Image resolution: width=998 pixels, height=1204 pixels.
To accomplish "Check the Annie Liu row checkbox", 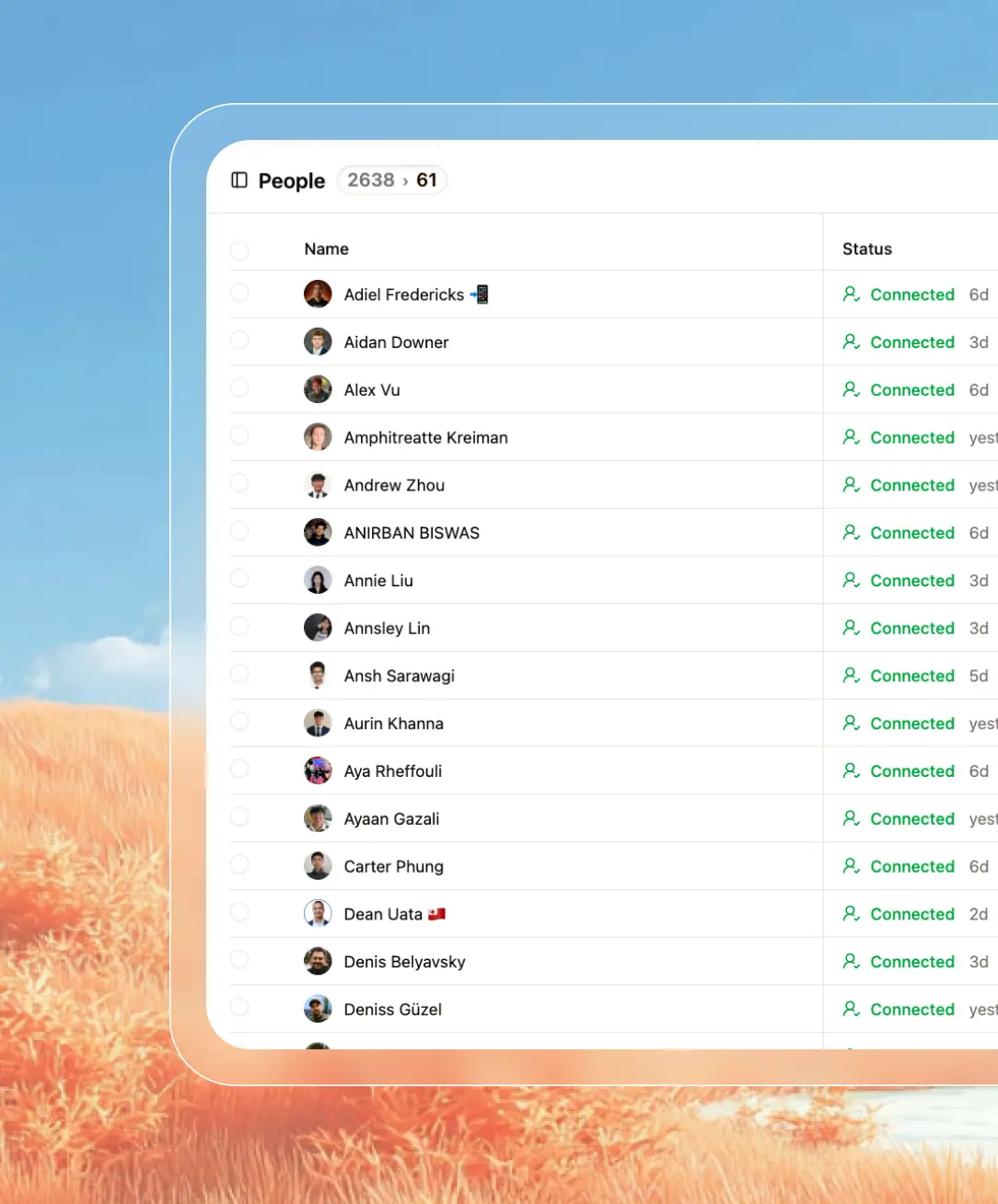I will pyautogui.click(x=239, y=579).
